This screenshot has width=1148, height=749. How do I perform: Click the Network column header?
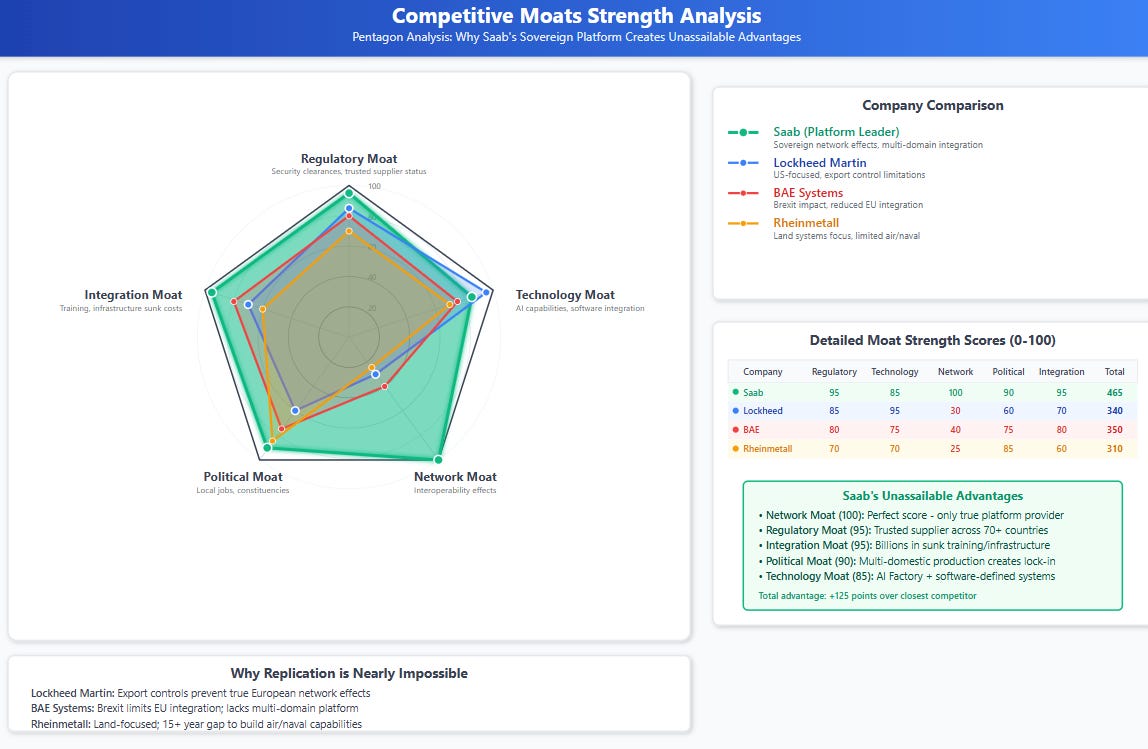955,372
